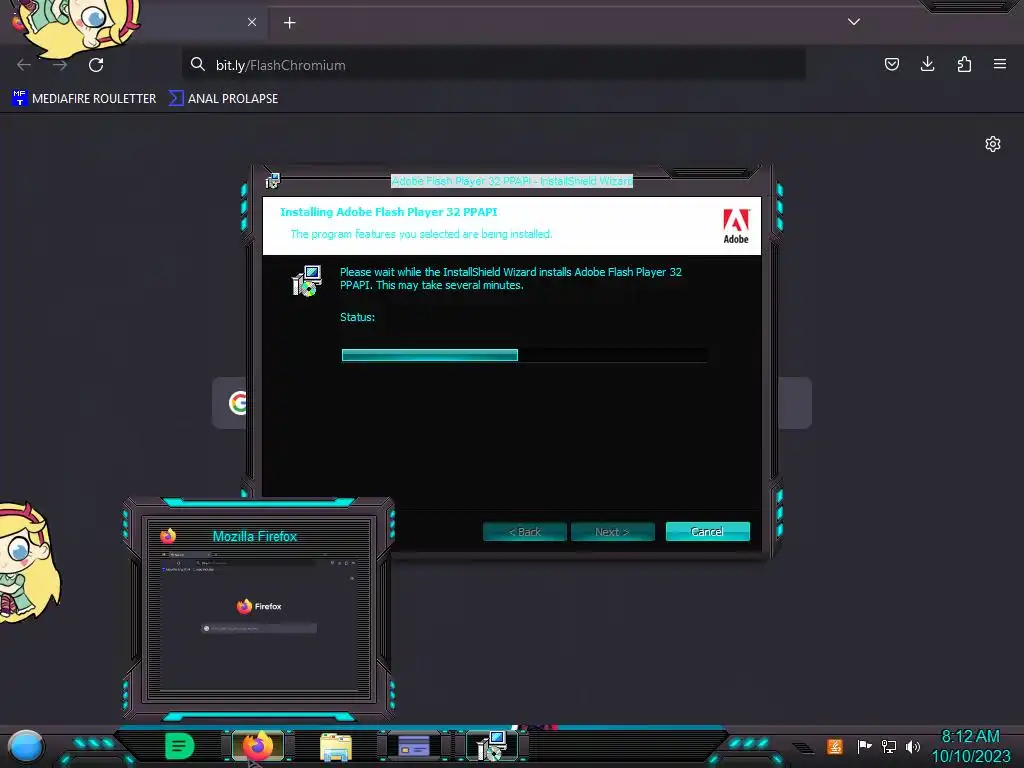Screen dimensions: 1024x768
Task: Click the Google search box logo
Action: pos(238,403)
